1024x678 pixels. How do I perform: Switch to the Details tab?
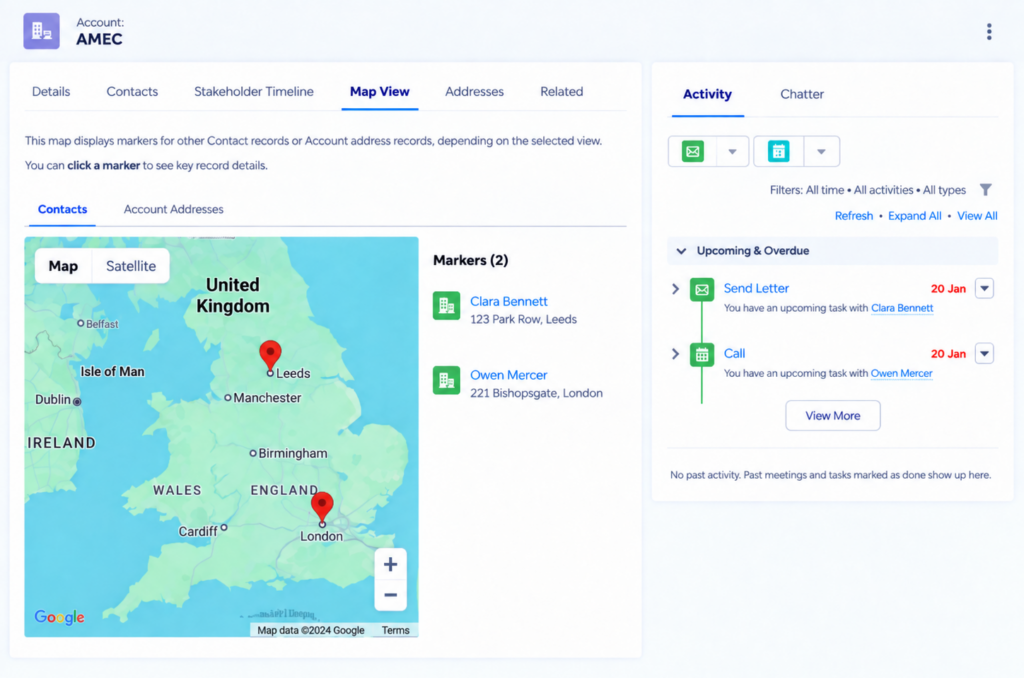51,91
